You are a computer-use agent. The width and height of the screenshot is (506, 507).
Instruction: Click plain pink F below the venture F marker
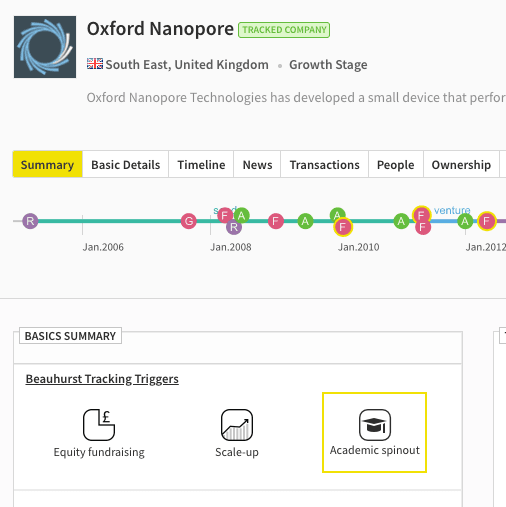(x=423, y=228)
